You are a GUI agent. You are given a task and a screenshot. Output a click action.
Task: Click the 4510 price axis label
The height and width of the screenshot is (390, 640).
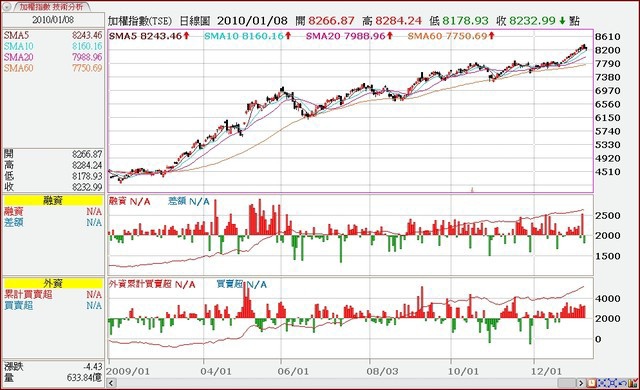coord(608,172)
